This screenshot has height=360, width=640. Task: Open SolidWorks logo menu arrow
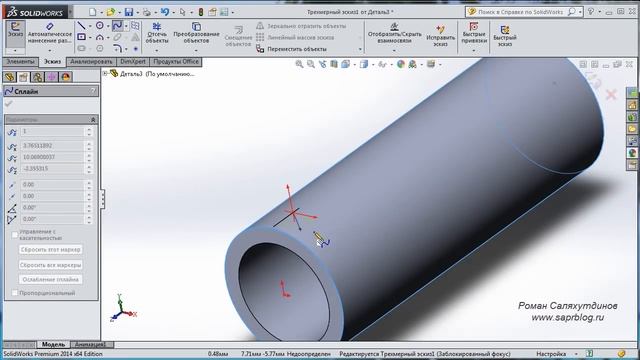[x=71, y=12]
